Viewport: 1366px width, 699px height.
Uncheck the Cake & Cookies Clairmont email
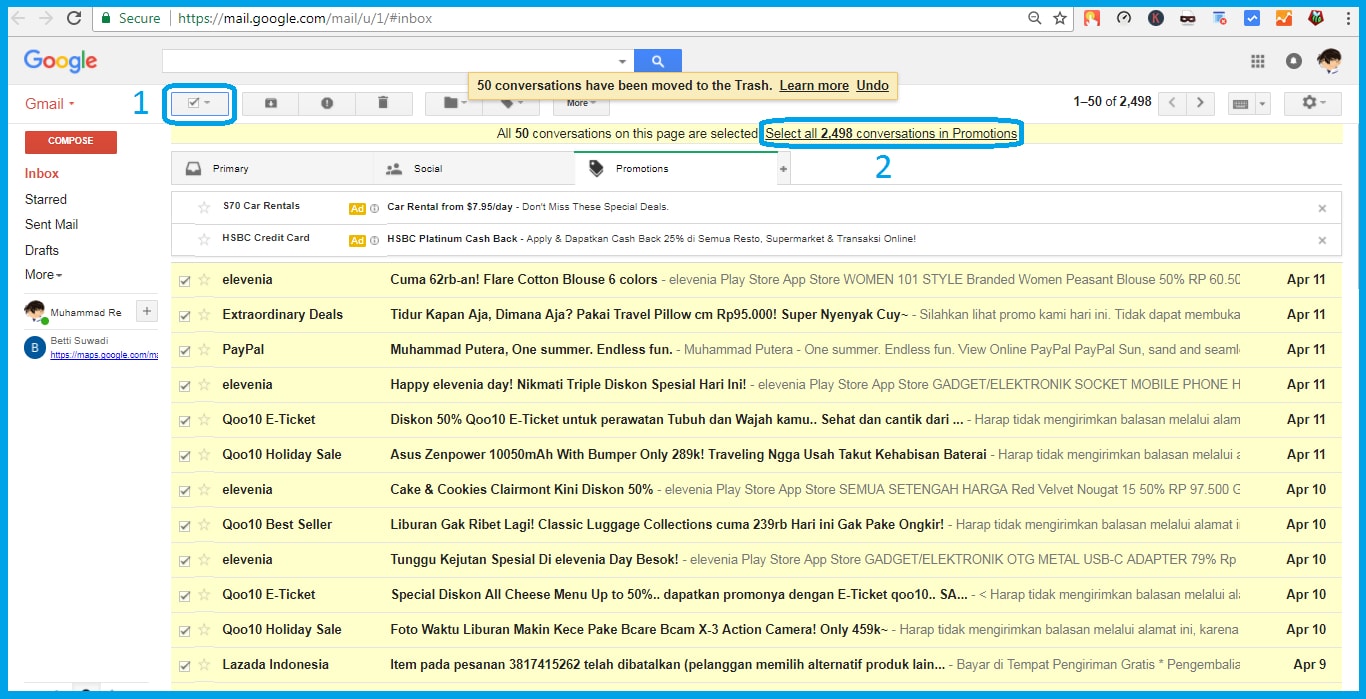(x=184, y=491)
